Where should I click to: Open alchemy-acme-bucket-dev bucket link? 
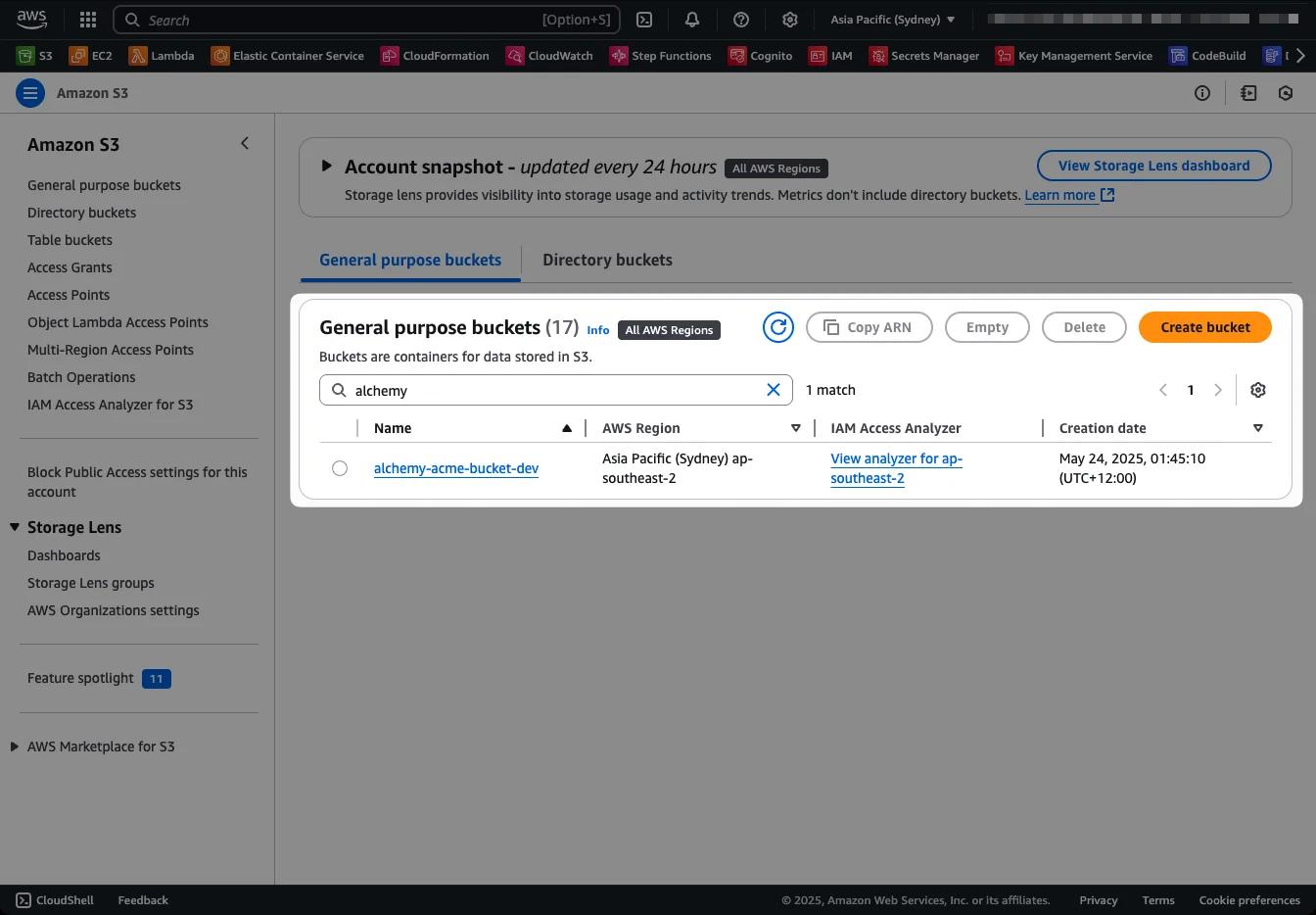[456, 468]
